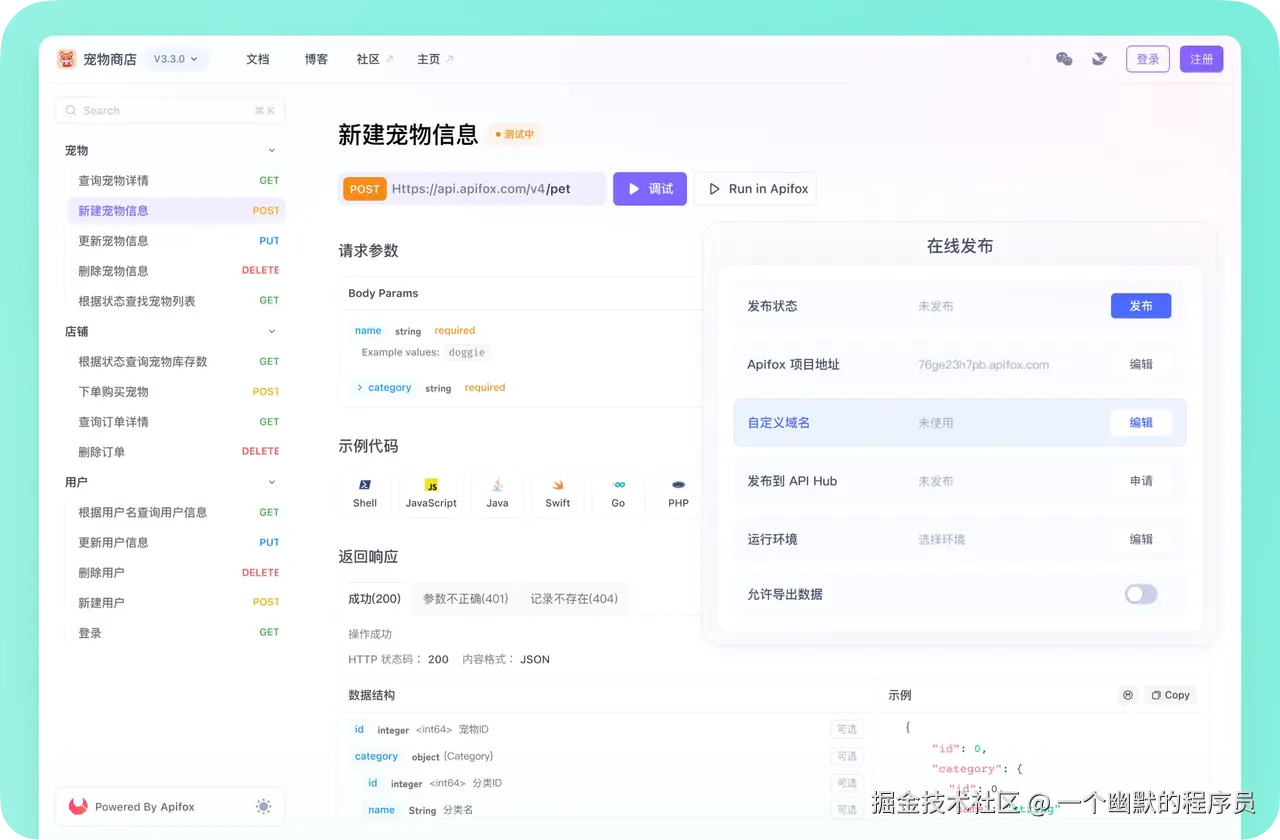Open the V3.3.0 version dropdown
The width and height of the screenshot is (1280, 840).
coord(175,59)
